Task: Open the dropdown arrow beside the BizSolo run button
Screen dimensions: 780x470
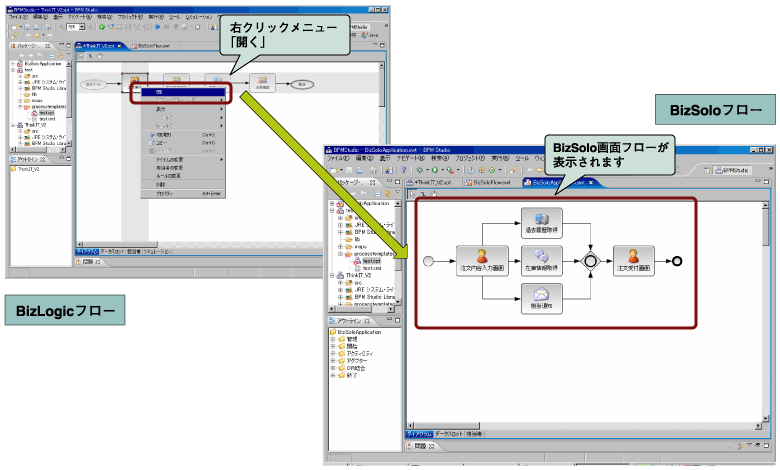Action: 442,170
